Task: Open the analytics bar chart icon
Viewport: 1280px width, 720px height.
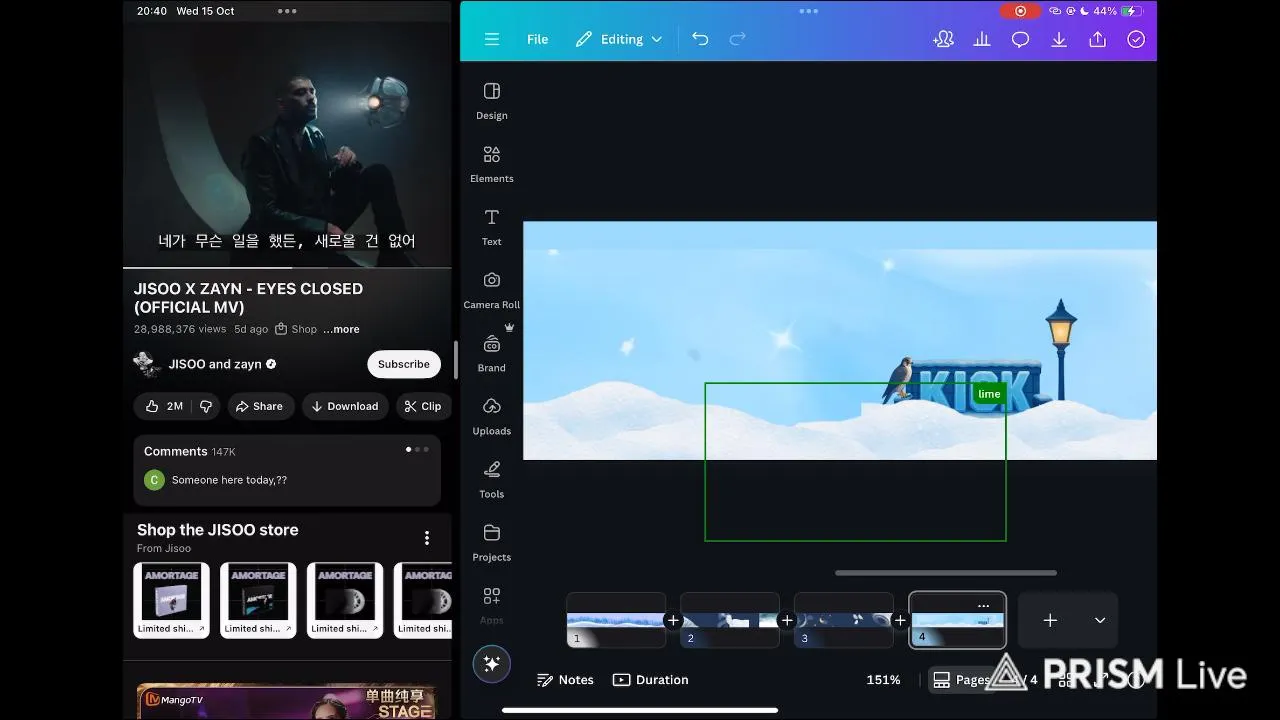Action: click(x=982, y=39)
